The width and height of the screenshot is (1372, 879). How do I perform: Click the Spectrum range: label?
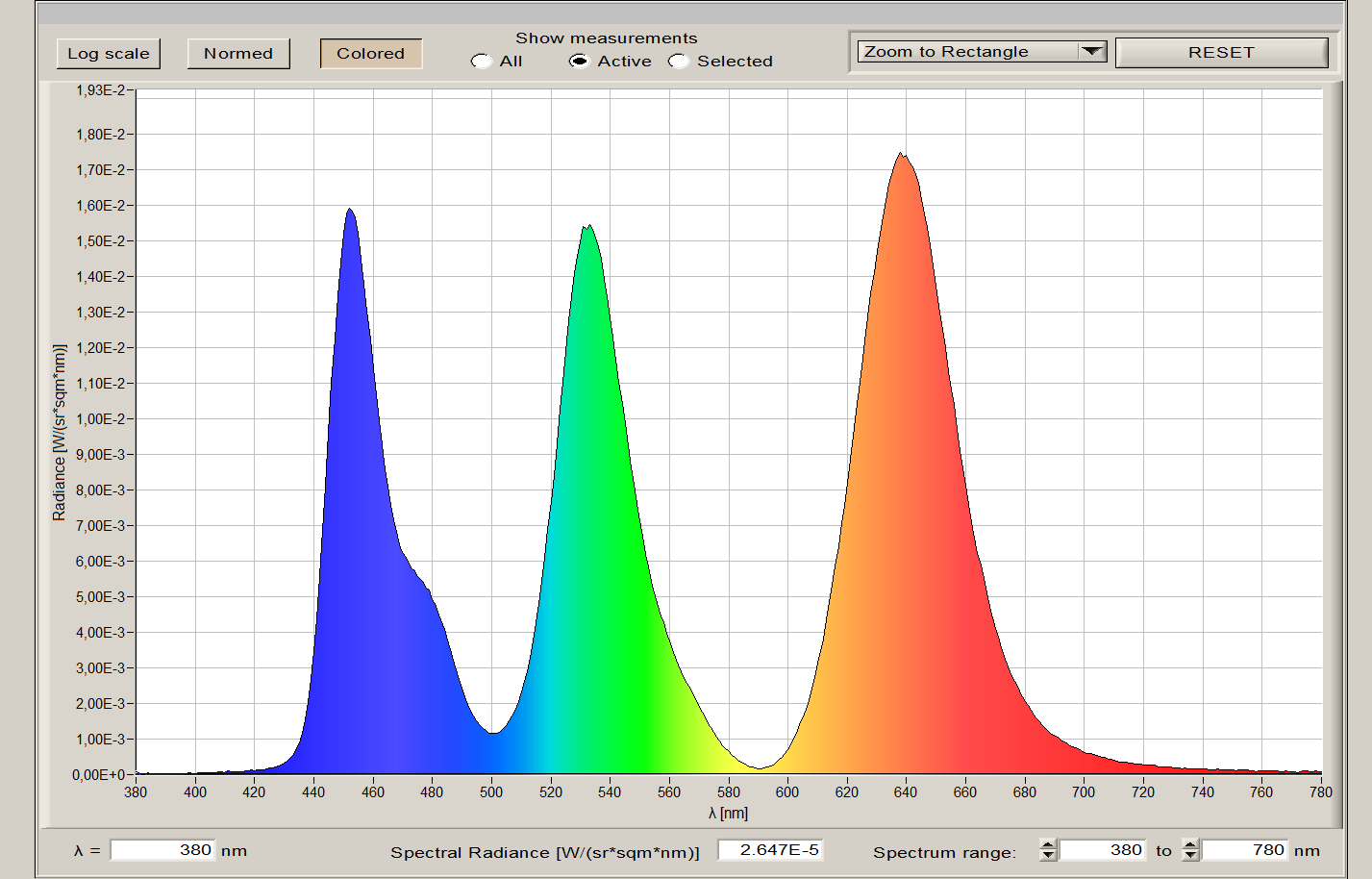click(x=944, y=852)
